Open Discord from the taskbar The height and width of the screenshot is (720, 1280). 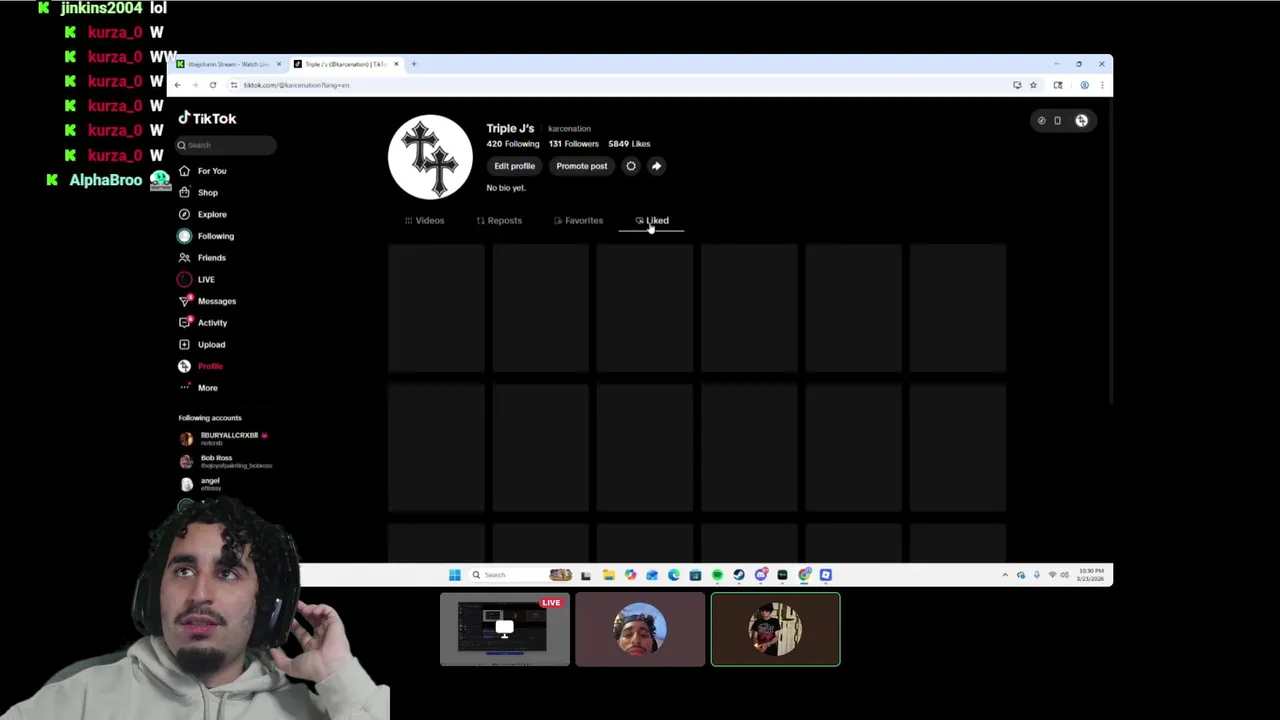(x=761, y=575)
